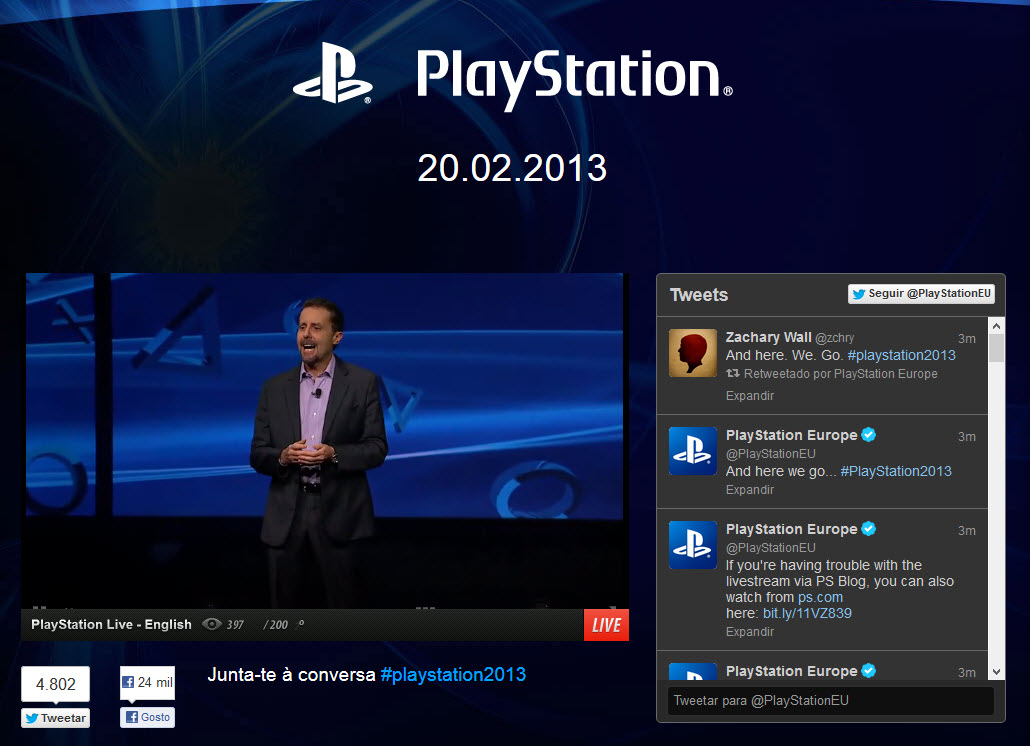1030x746 pixels.
Task: Follow @PlayStationEU with the Seguir button
Action: tap(921, 294)
